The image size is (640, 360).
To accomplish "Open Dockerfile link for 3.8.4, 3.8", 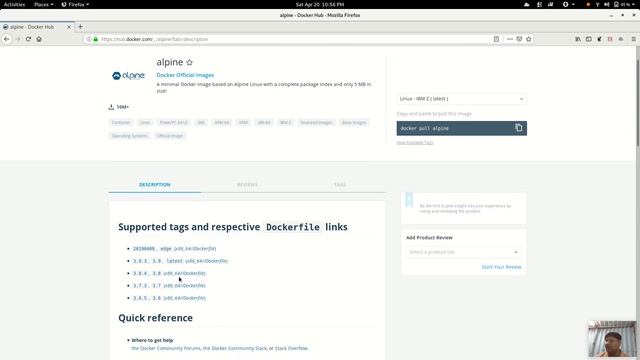I will click(184, 273).
